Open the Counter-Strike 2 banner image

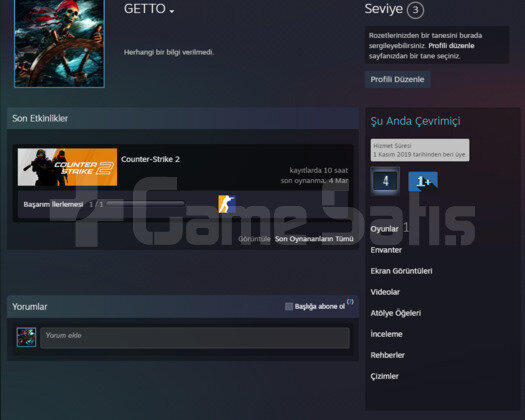point(67,167)
